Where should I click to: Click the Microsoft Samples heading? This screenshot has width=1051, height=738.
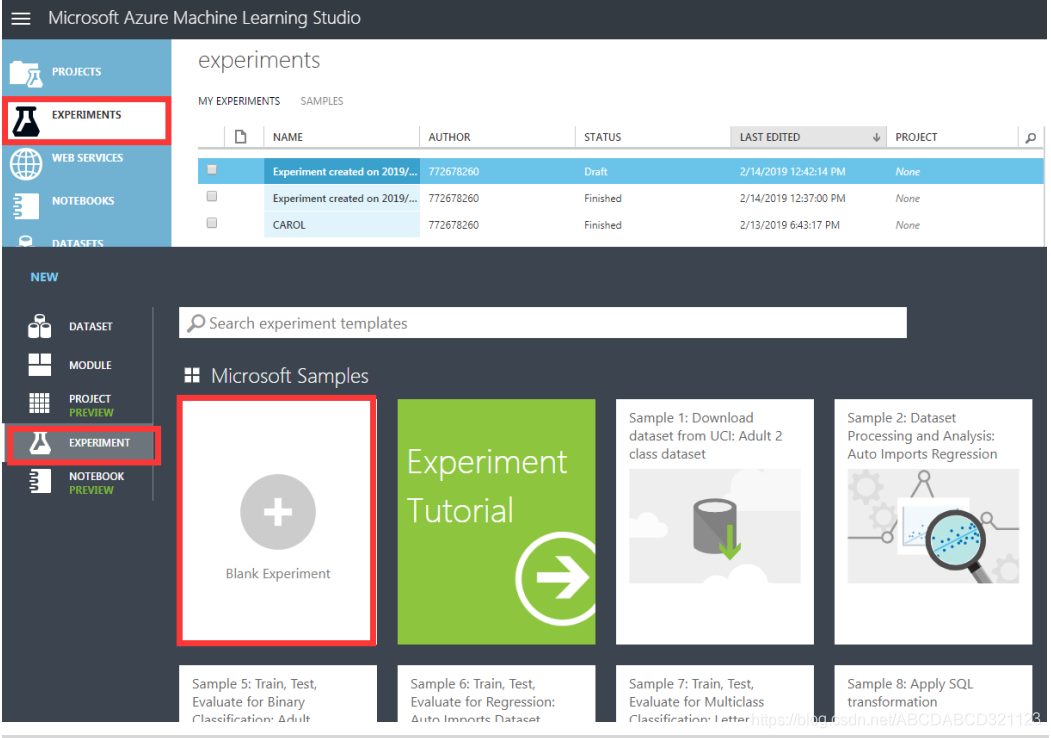(290, 376)
